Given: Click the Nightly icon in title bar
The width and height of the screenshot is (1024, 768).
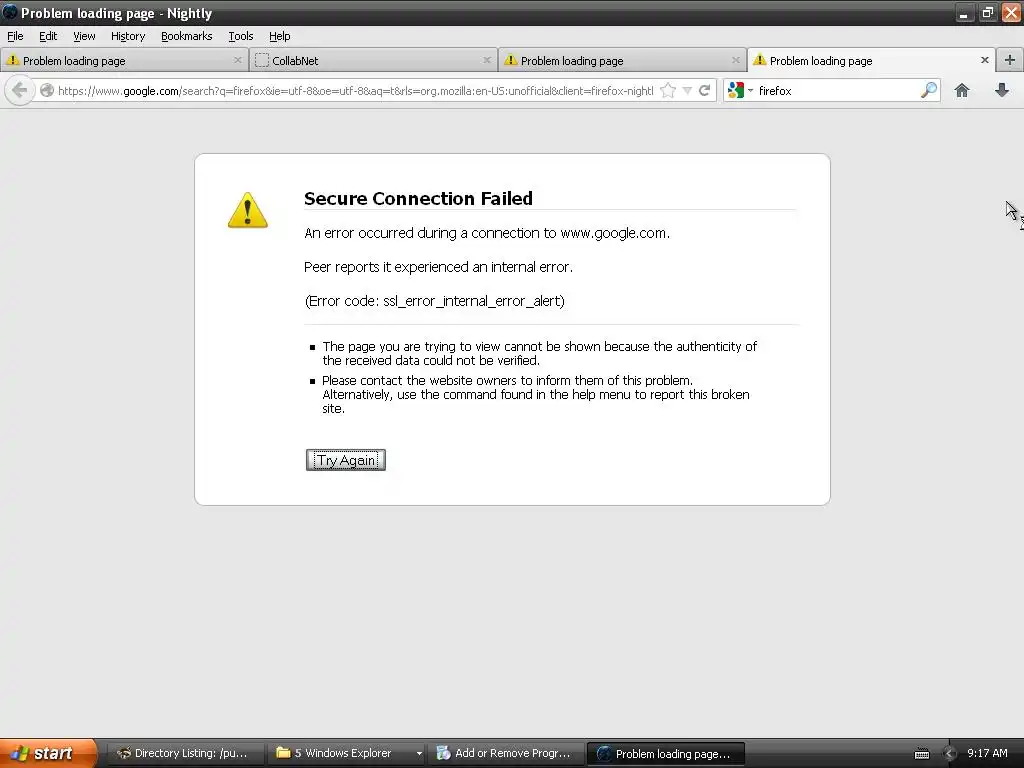Looking at the screenshot, I should 10,12.
